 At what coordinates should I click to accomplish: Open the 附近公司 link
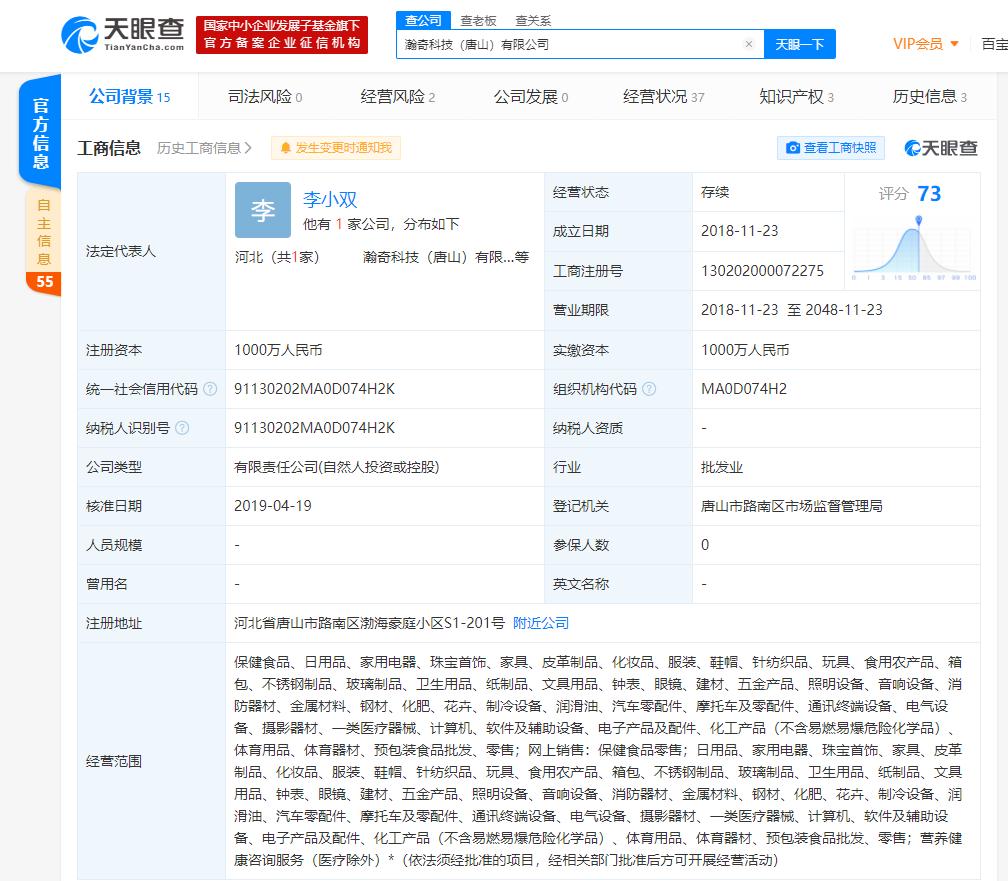(x=541, y=623)
